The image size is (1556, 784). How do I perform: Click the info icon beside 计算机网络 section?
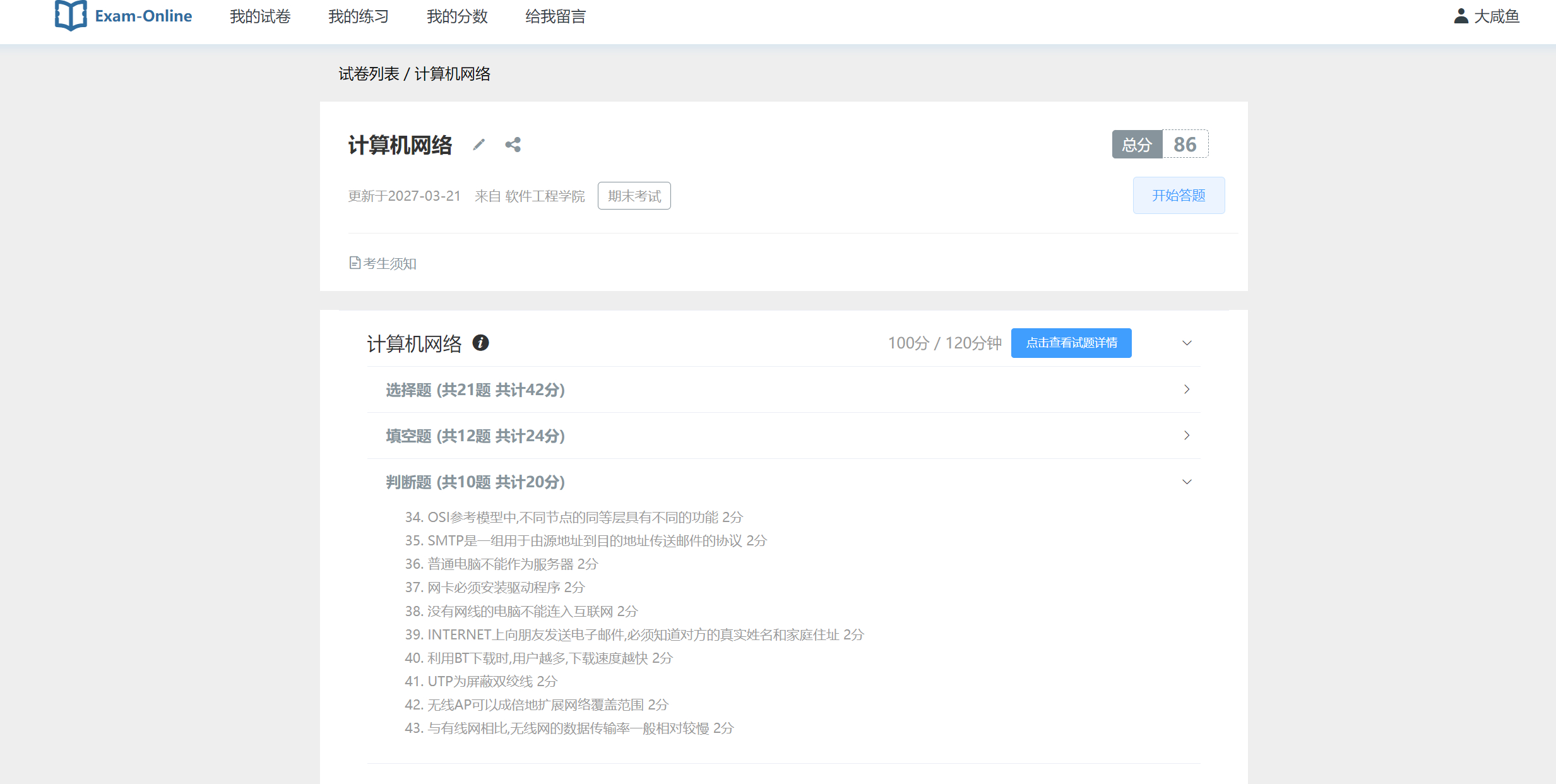(x=480, y=343)
